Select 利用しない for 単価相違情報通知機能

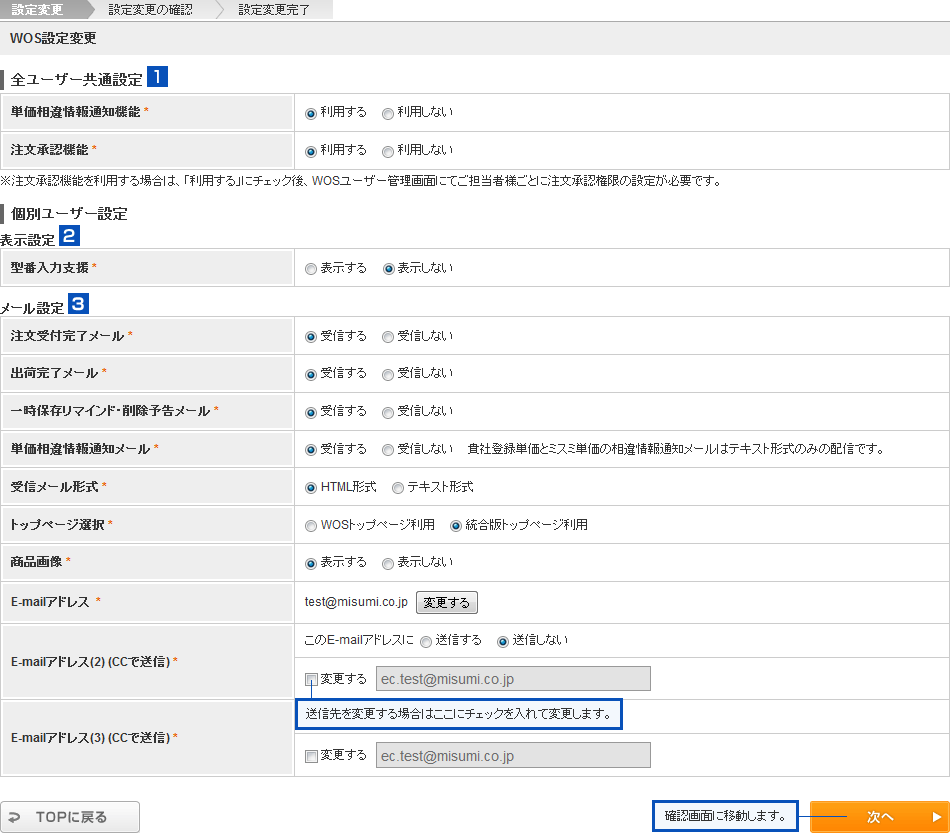pos(388,113)
